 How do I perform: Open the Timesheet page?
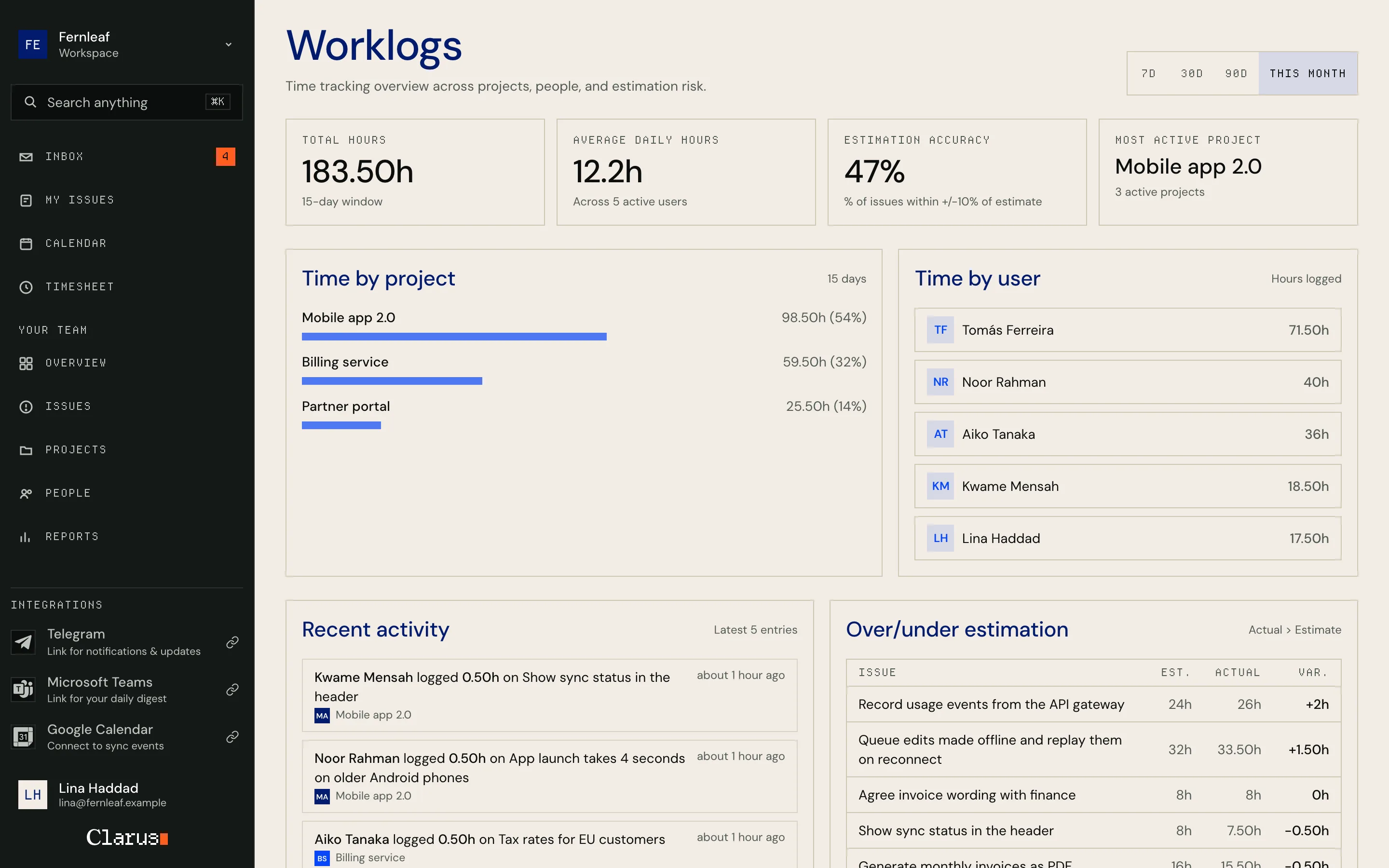click(x=127, y=287)
